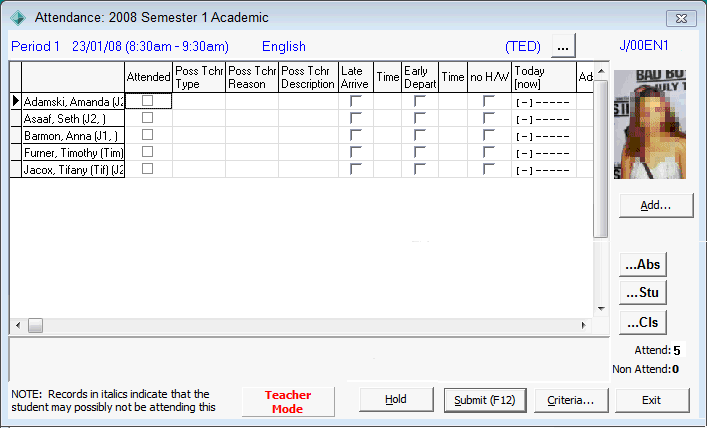This screenshot has height=428, width=707.
Task: Check Late Arrive for Furner, Timothy
Action: (x=356, y=152)
